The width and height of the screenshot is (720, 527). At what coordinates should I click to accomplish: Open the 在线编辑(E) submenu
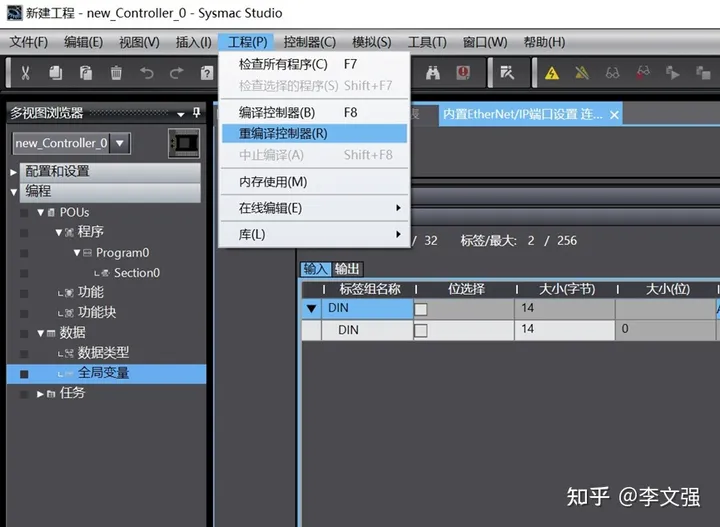(x=315, y=208)
